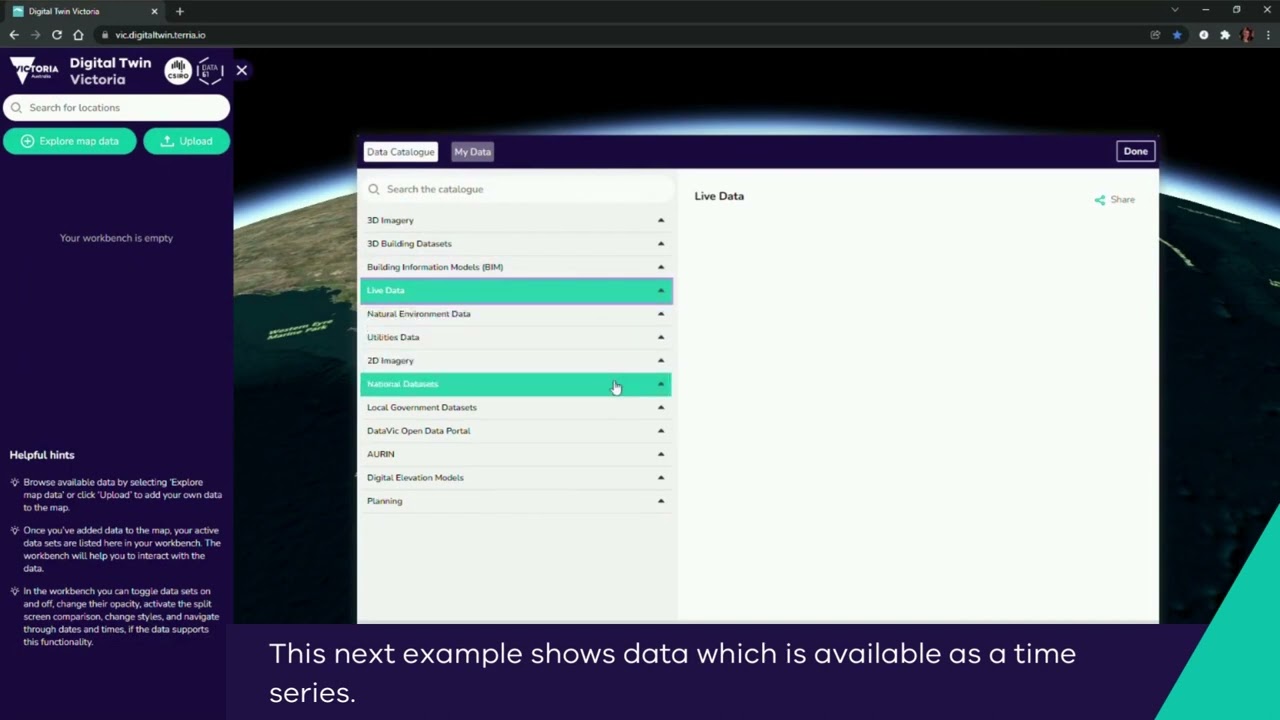The width and height of the screenshot is (1280, 720).
Task: Click the browser home icon
Action: click(78, 35)
